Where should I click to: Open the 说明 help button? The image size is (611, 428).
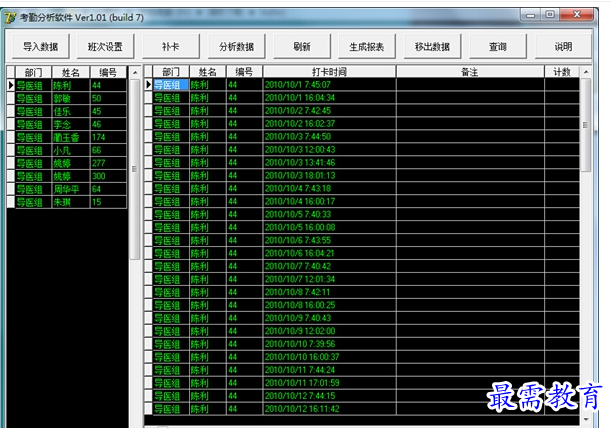coord(563,47)
